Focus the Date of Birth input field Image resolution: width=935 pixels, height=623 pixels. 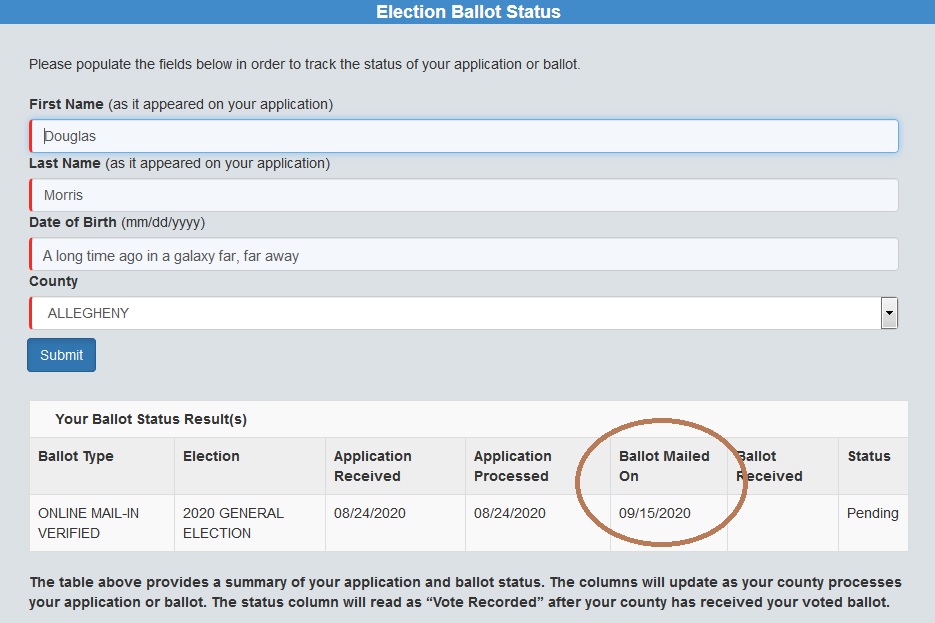(x=464, y=255)
